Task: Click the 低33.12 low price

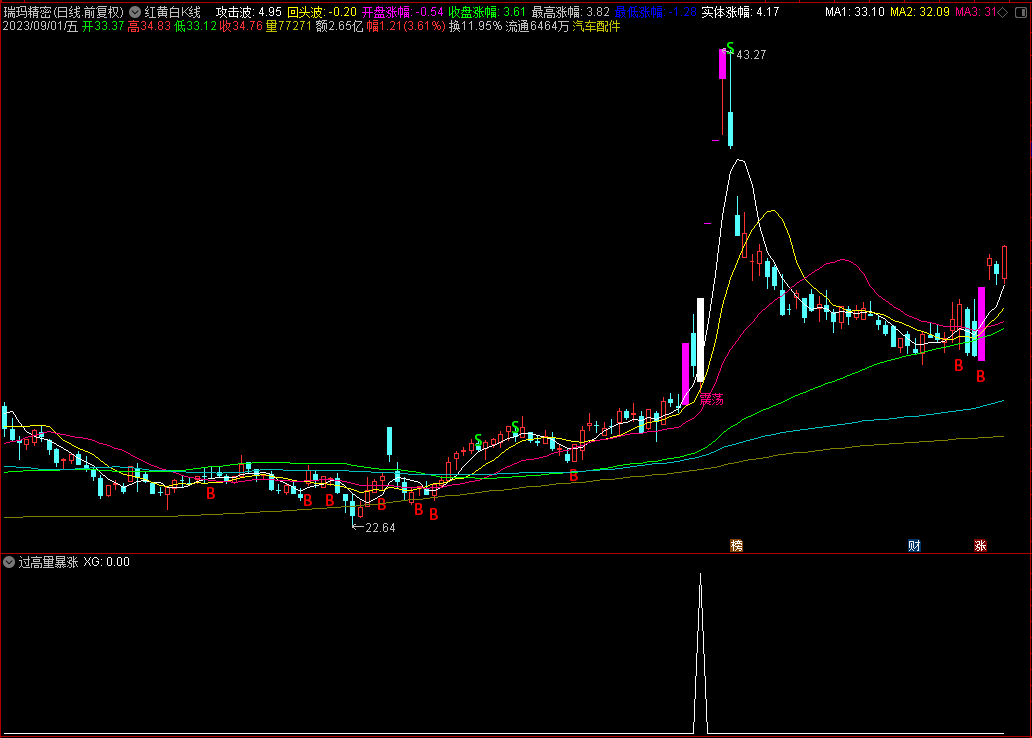Action: 195,26
